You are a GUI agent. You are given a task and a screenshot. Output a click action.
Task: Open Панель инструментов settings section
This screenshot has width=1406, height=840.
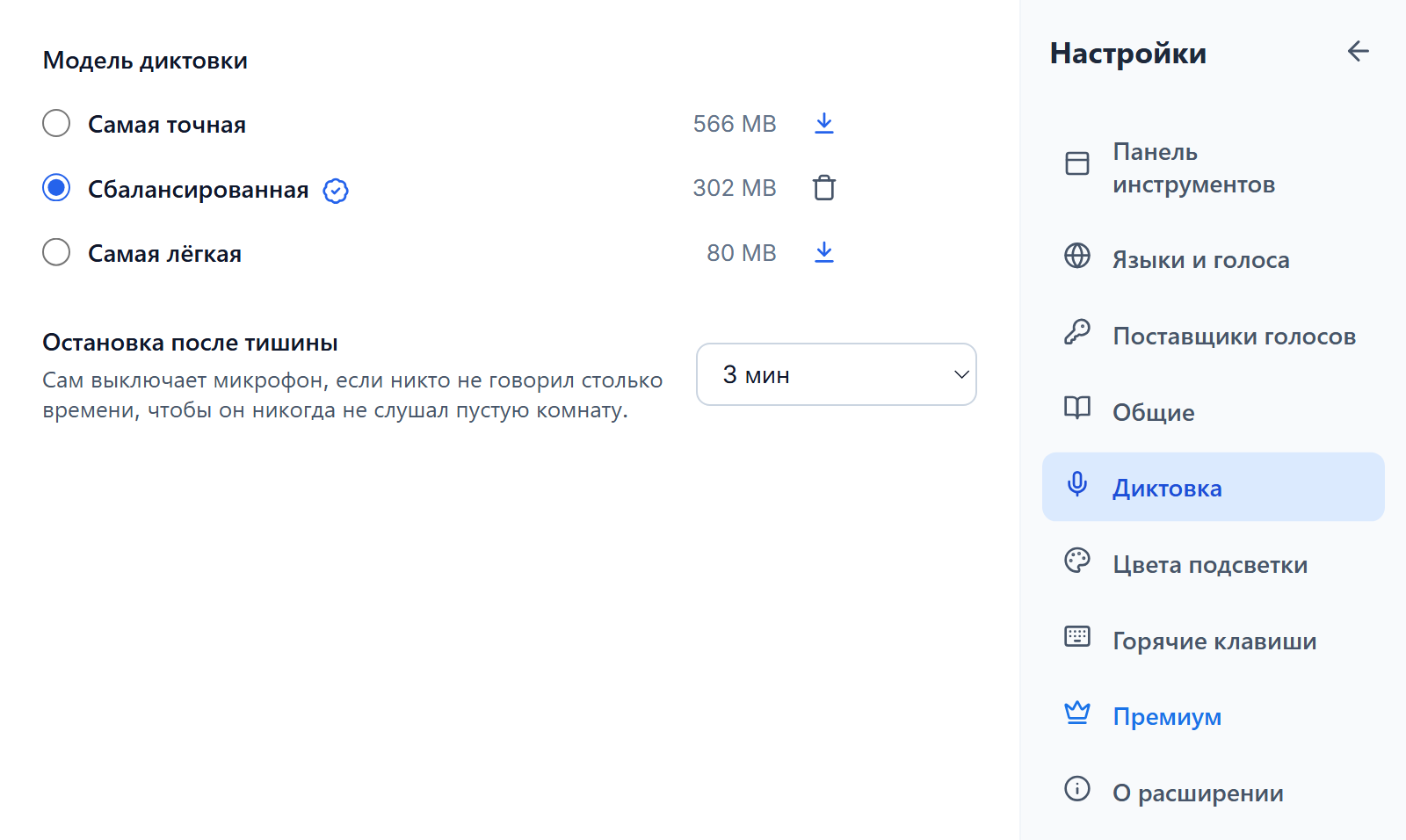click(x=1214, y=168)
